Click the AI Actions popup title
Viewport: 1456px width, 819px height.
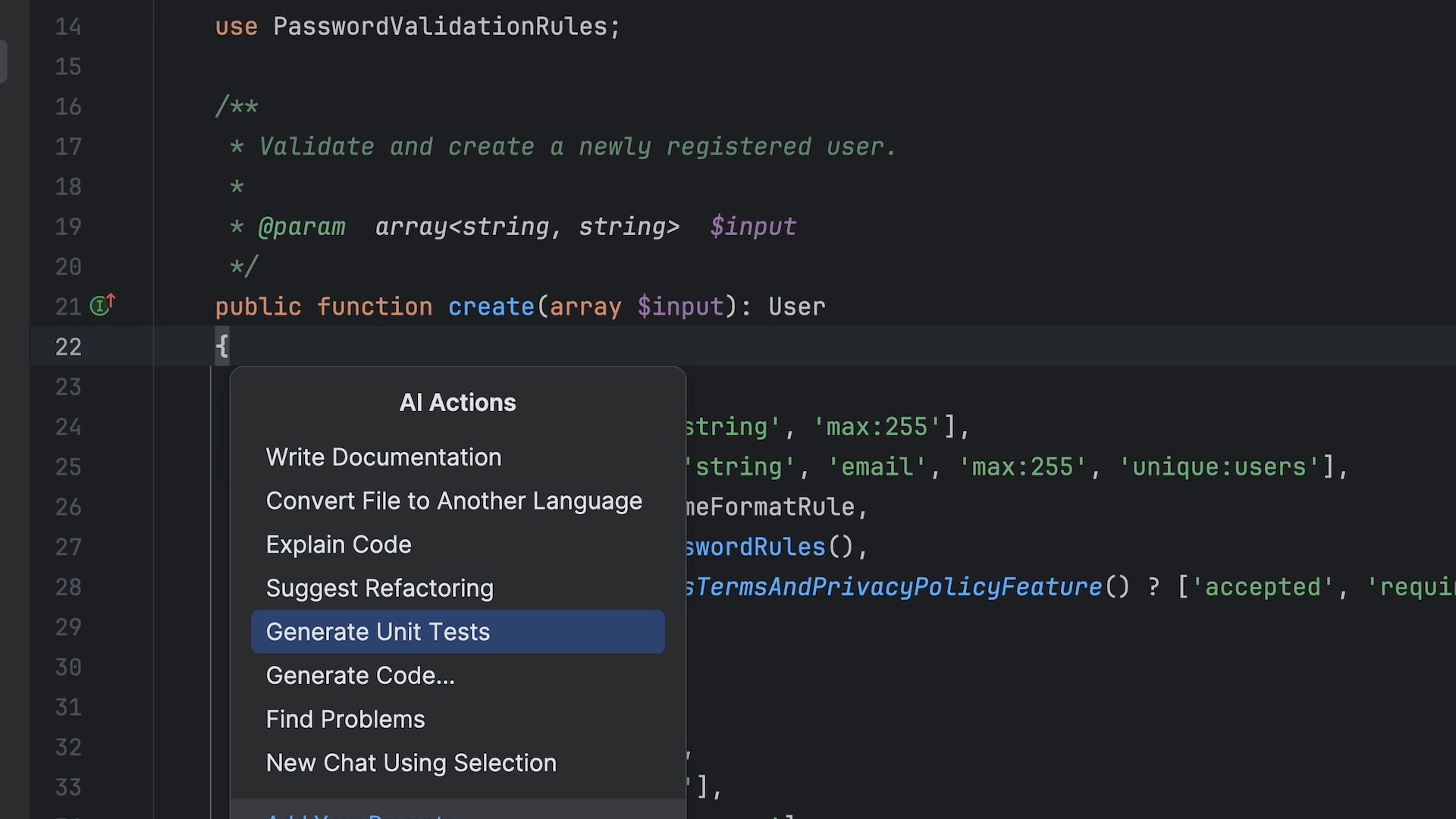457,403
